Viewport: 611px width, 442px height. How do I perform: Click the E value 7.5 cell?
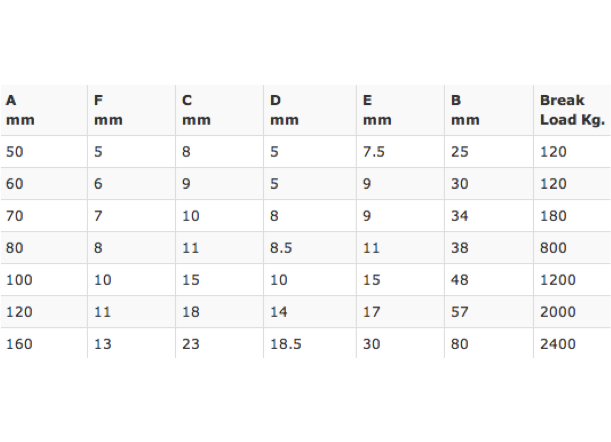401,152
